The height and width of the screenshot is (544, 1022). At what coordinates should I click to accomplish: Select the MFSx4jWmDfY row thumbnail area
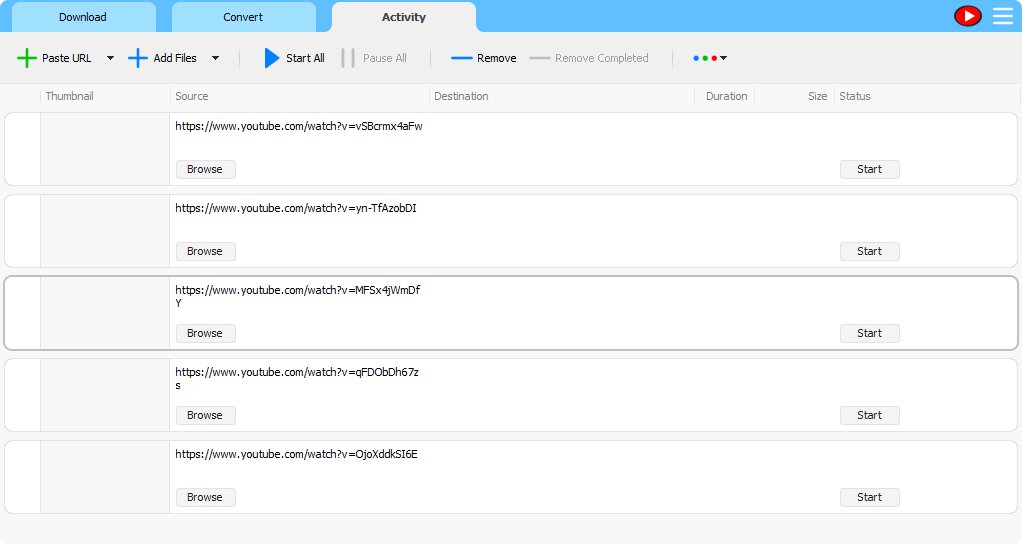click(x=105, y=313)
